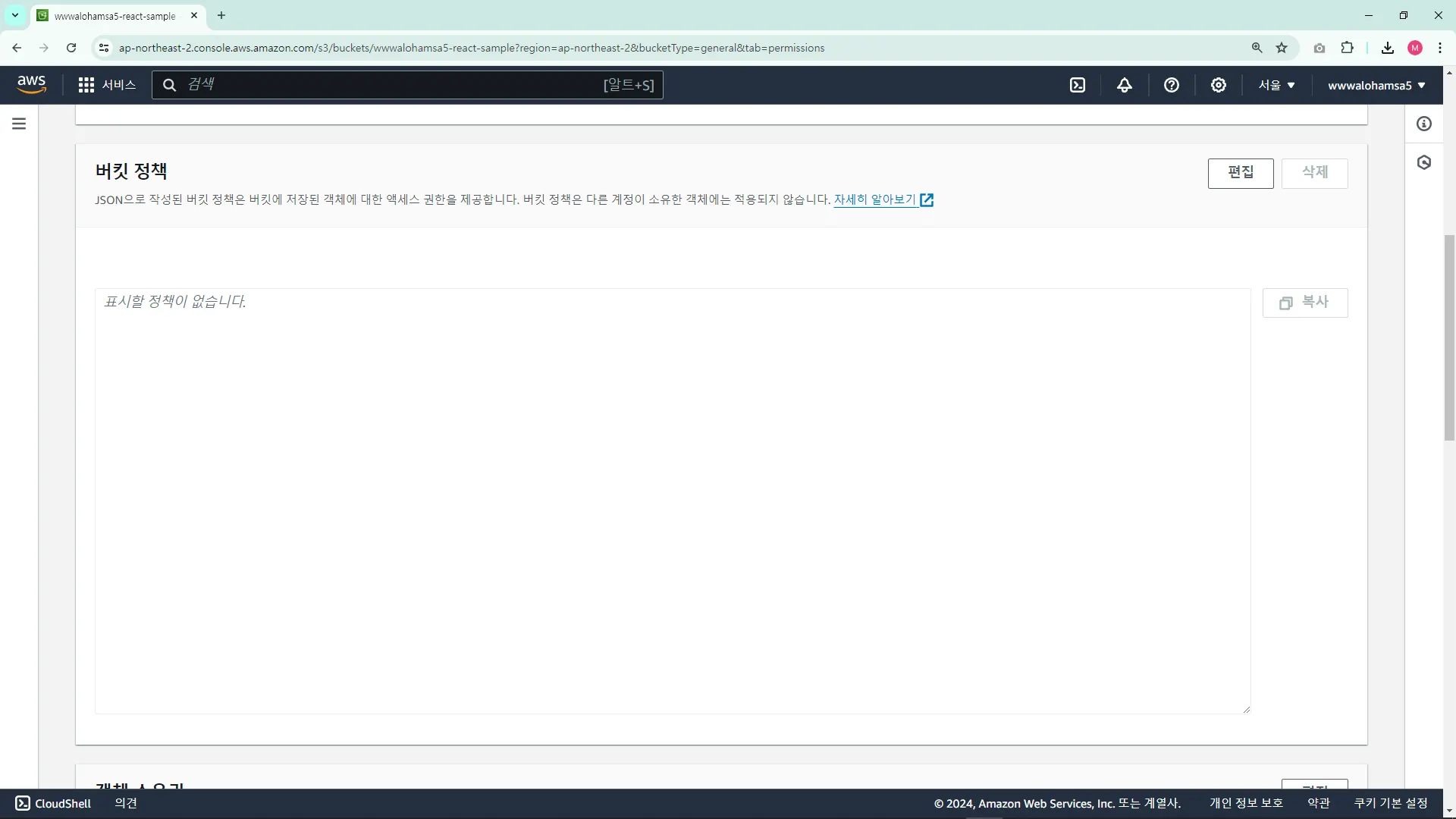Open the settings gear icon
This screenshot has width=1456, height=819.
pos(1219,85)
